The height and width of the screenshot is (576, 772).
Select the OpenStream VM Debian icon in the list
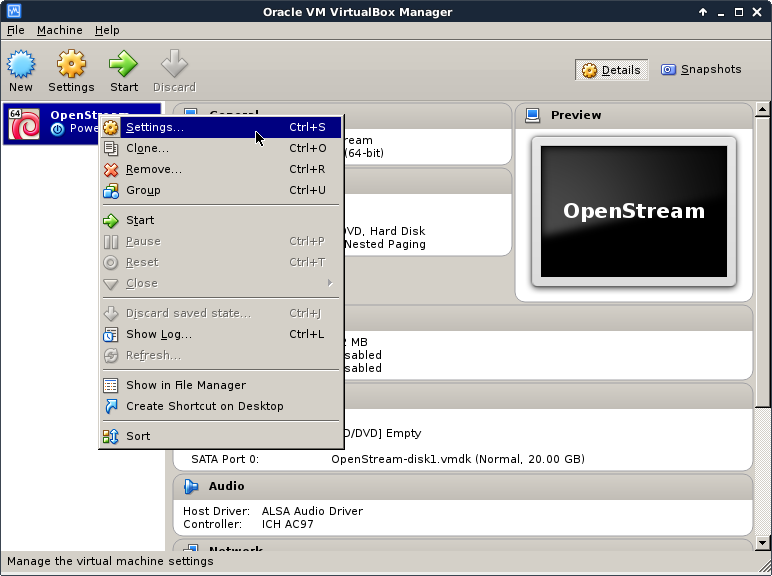[24, 124]
